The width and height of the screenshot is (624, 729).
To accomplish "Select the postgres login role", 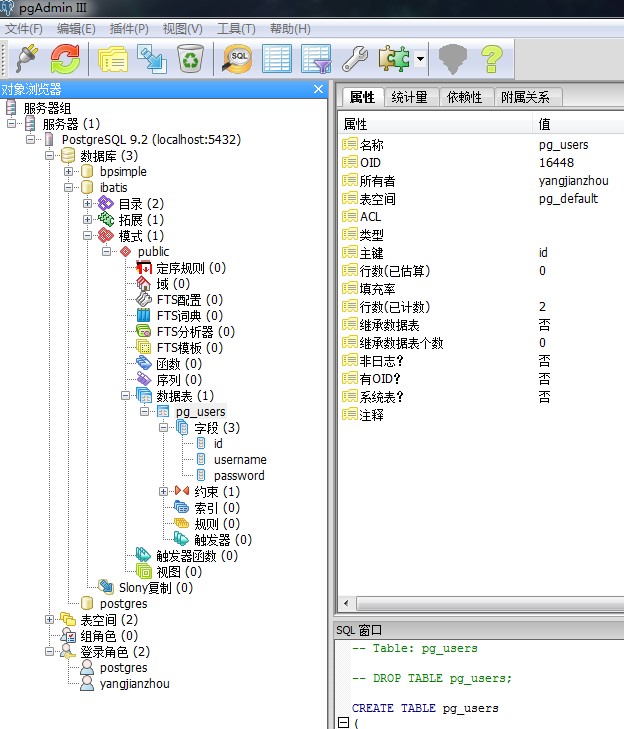I will pos(123,668).
